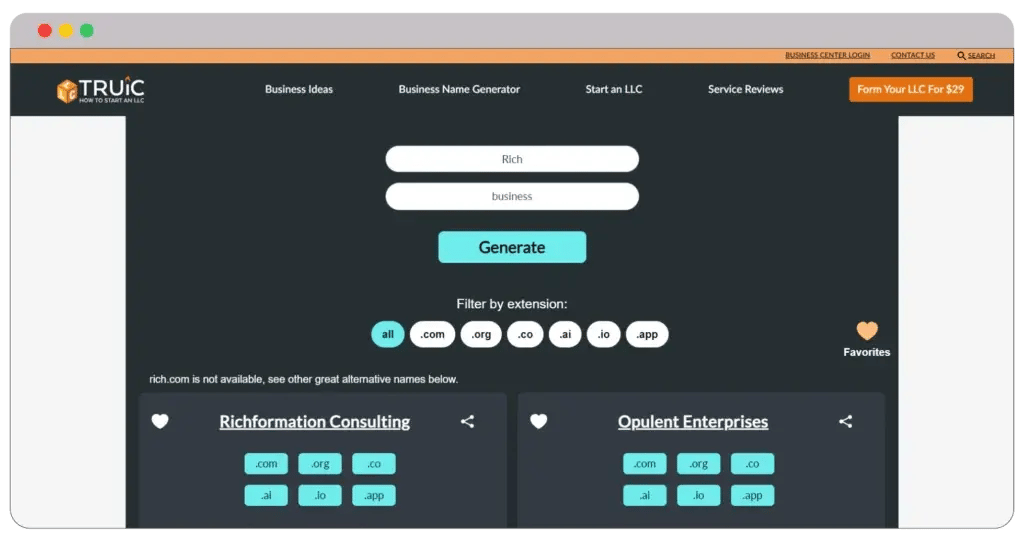Favorite Opulent Enterprises with heart icon
The width and height of the screenshot is (1024, 543).
click(538, 422)
